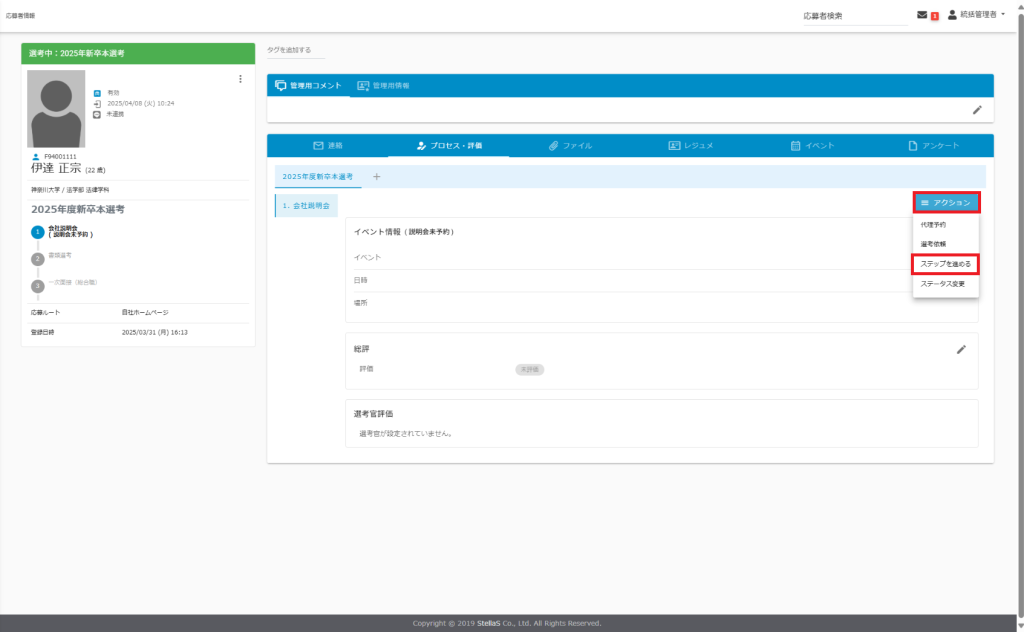Open the 統括管理者 user account dropdown
This screenshot has width=1024, height=632.
pyautogui.click(x=975, y=15)
